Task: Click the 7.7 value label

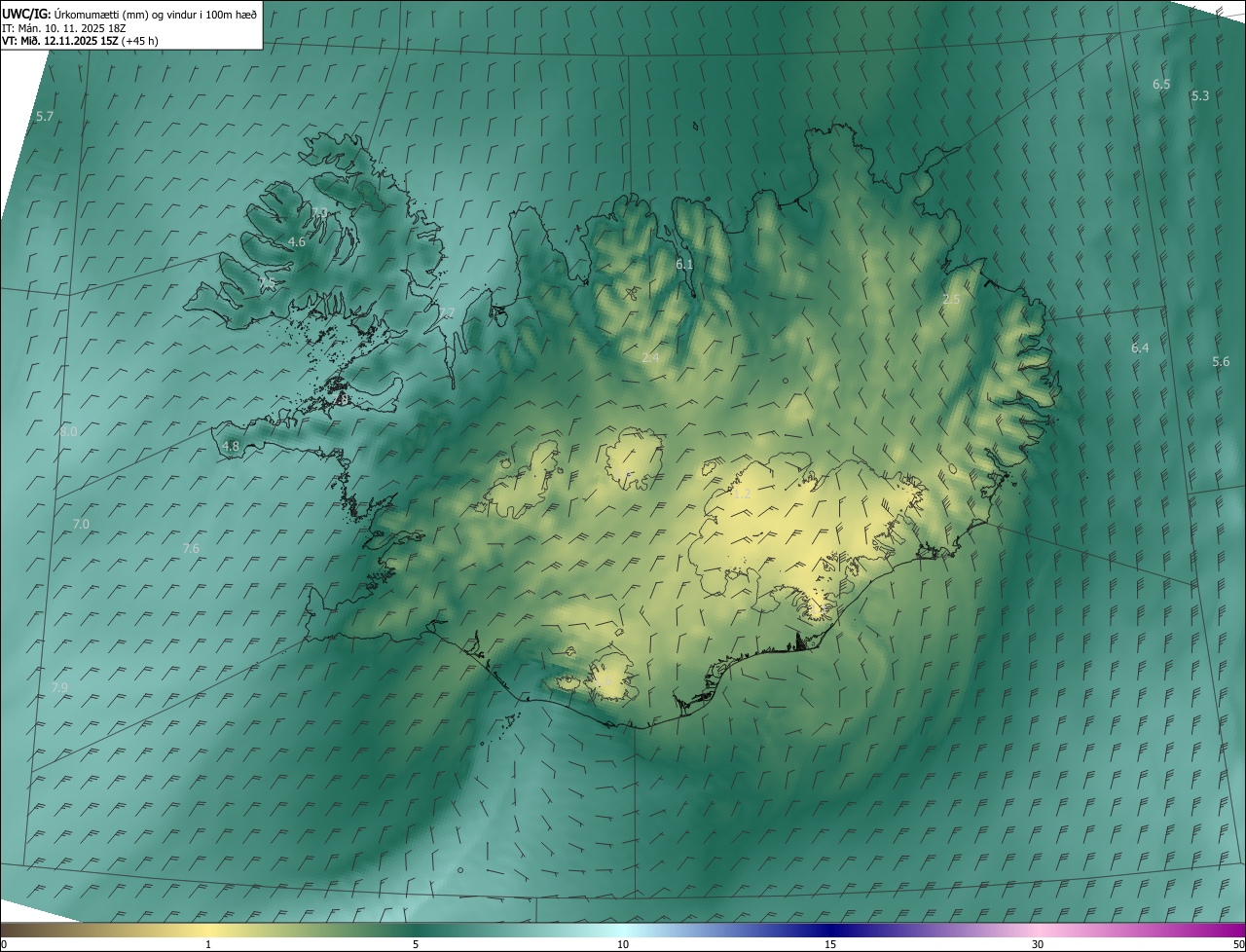Action: point(446,312)
